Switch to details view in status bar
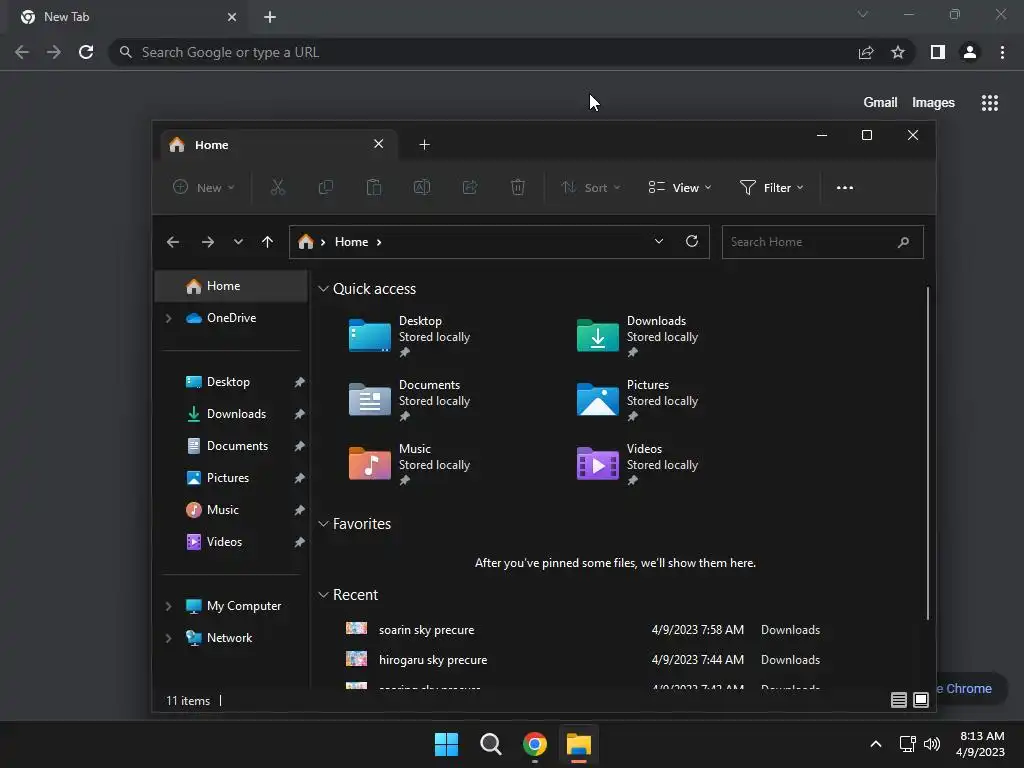The width and height of the screenshot is (1024, 768). pos(899,700)
